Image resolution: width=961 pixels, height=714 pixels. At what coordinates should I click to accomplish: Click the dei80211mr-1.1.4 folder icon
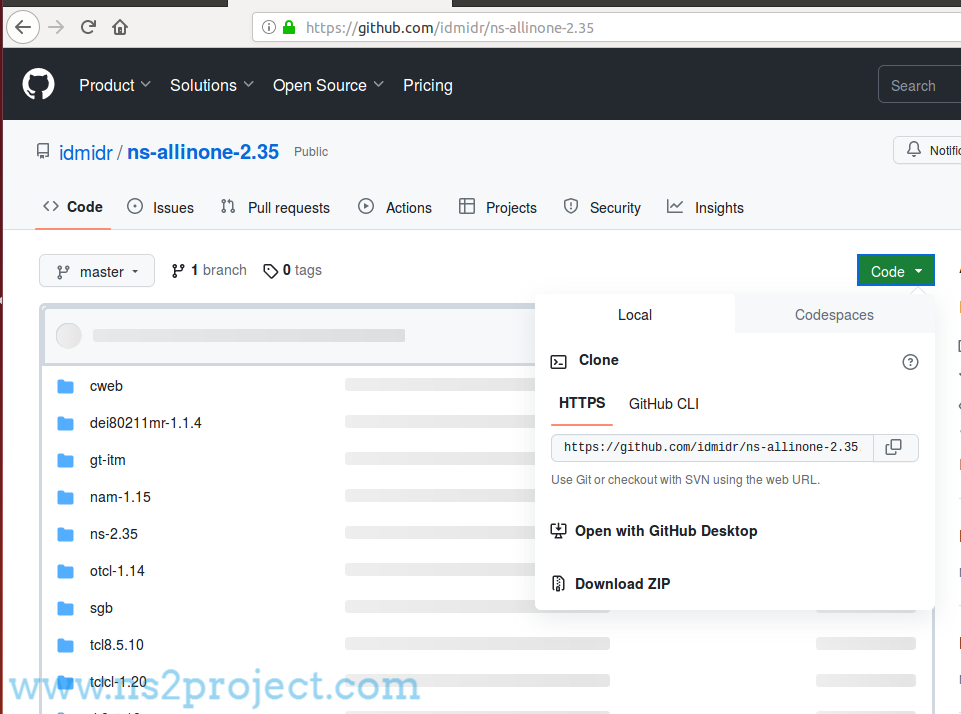tap(66, 423)
